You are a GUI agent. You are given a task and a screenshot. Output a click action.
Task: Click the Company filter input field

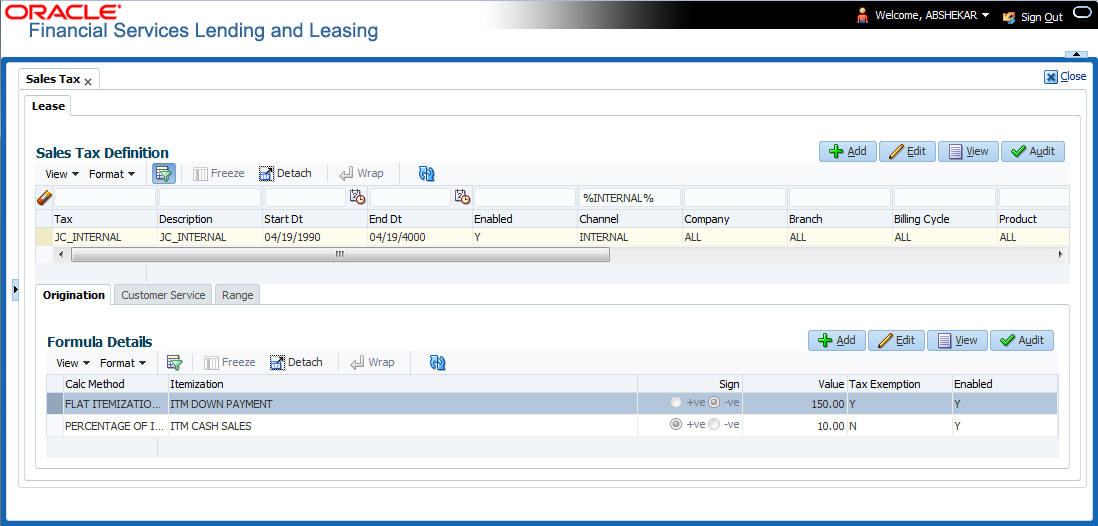tap(735, 198)
